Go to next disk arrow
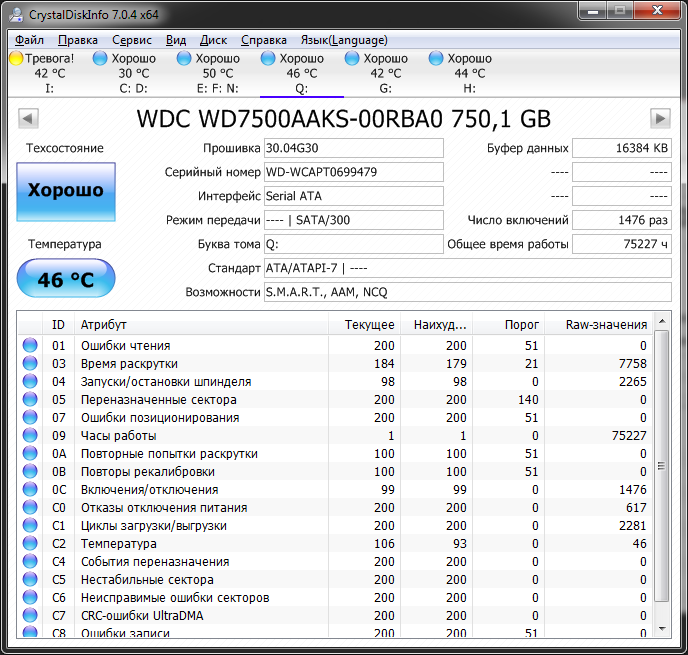Screen dimensions: 688x655 click(x=660, y=118)
